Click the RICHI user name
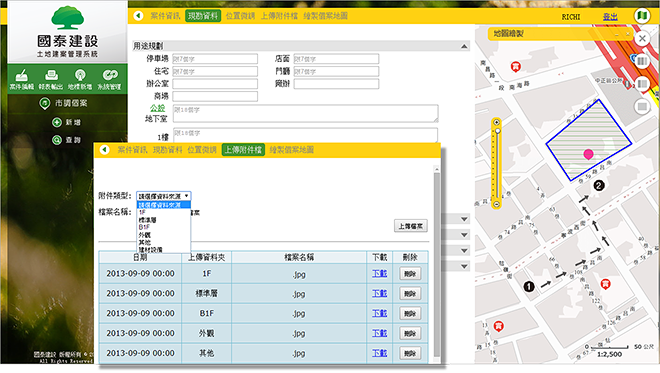The width and height of the screenshot is (660, 373). point(571,17)
